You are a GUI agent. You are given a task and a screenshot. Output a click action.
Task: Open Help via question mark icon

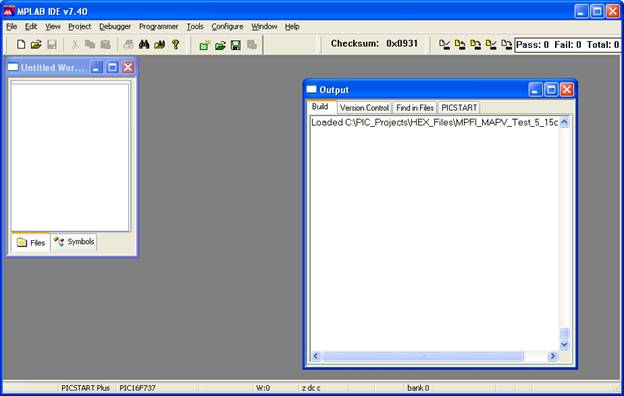coord(176,44)
